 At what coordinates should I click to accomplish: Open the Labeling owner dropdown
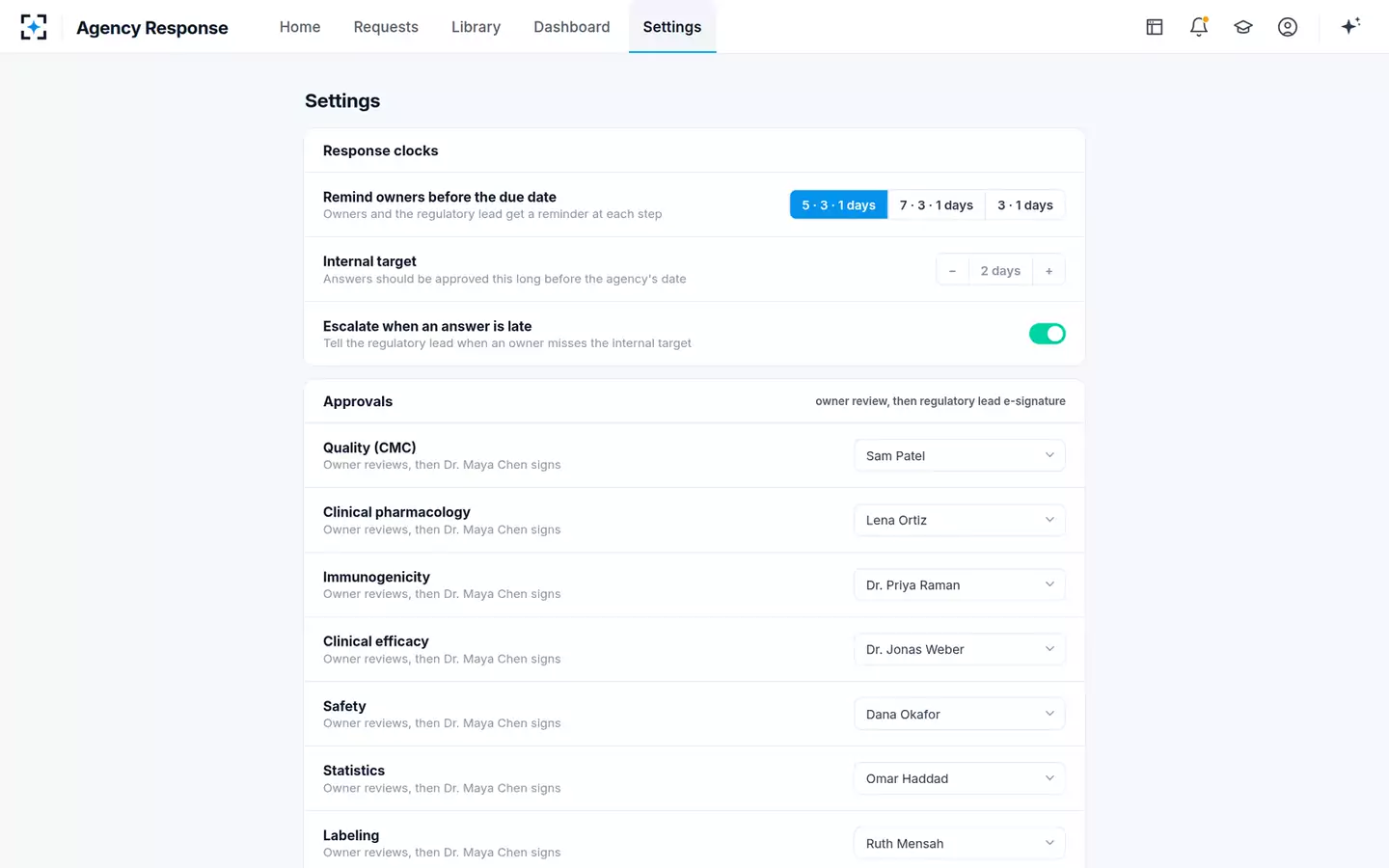point(960,843)
